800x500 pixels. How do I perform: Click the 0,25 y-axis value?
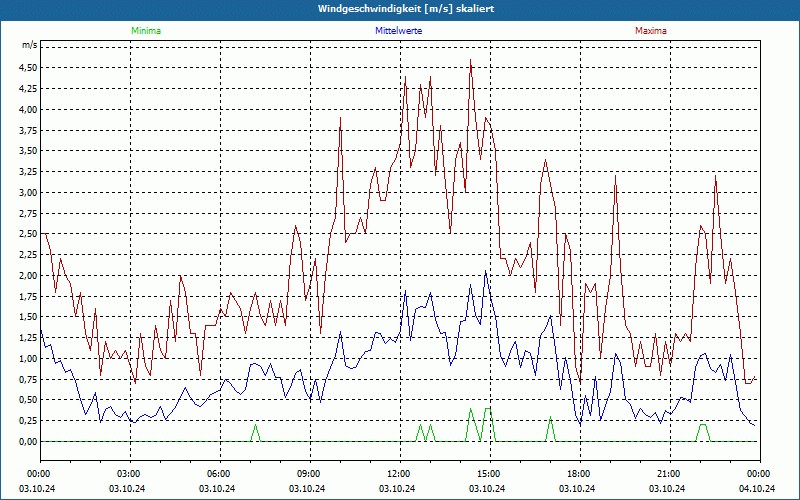pyautogui.click(x=29, y=421)
